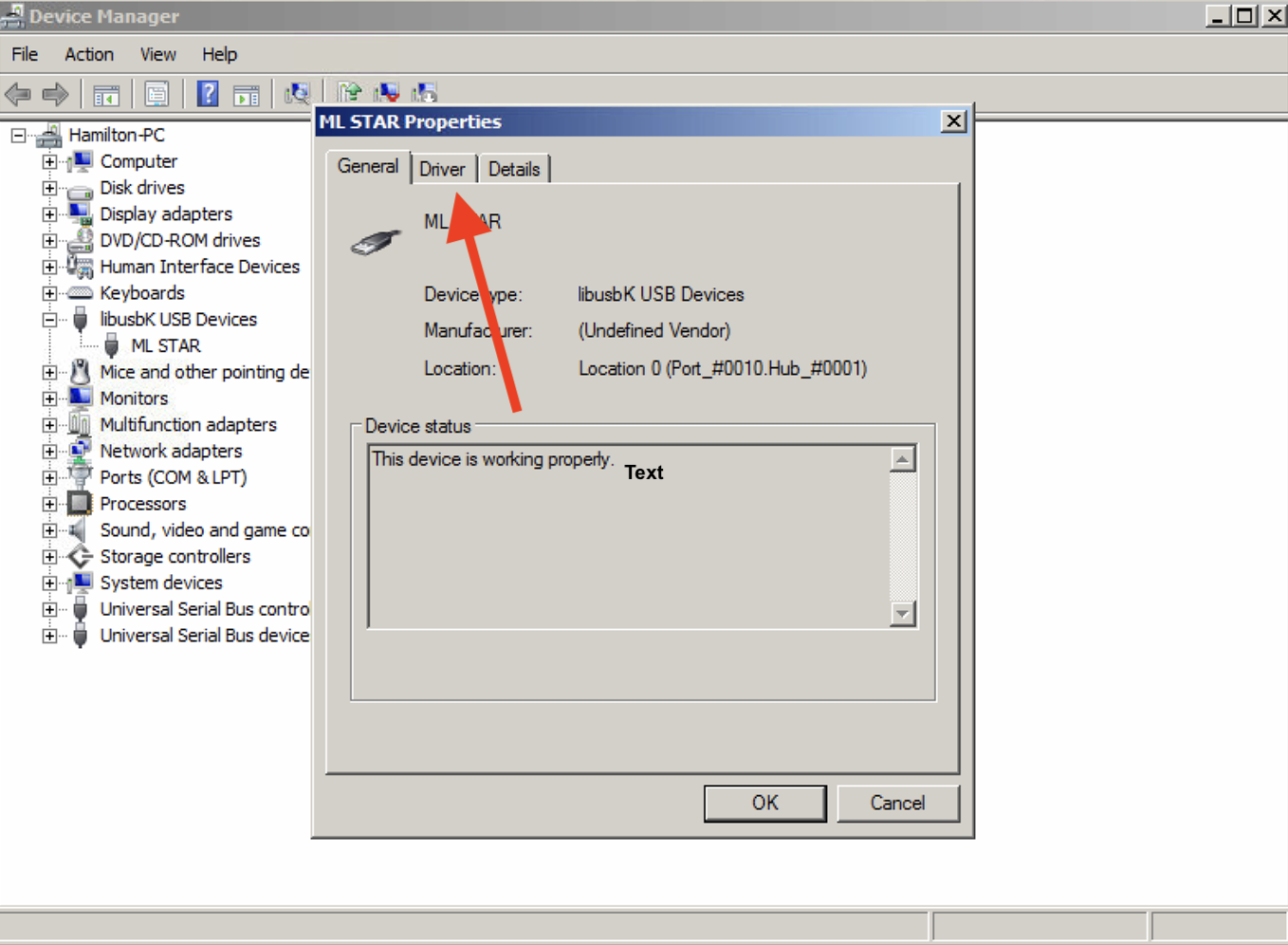This screenshot has width=1288, height=945.
Task: Expand the Disk drives node
Action: point(49,188)
